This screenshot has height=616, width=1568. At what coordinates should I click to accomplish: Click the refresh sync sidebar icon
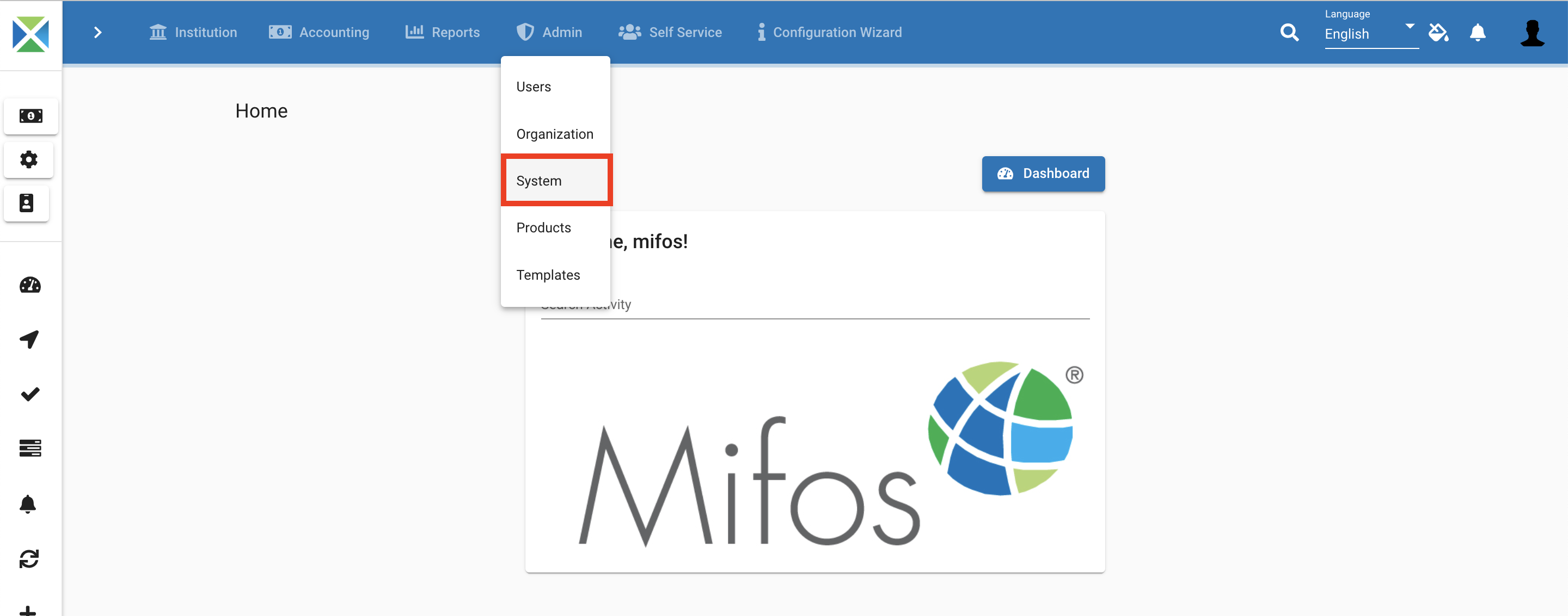[x=29, y=558]
